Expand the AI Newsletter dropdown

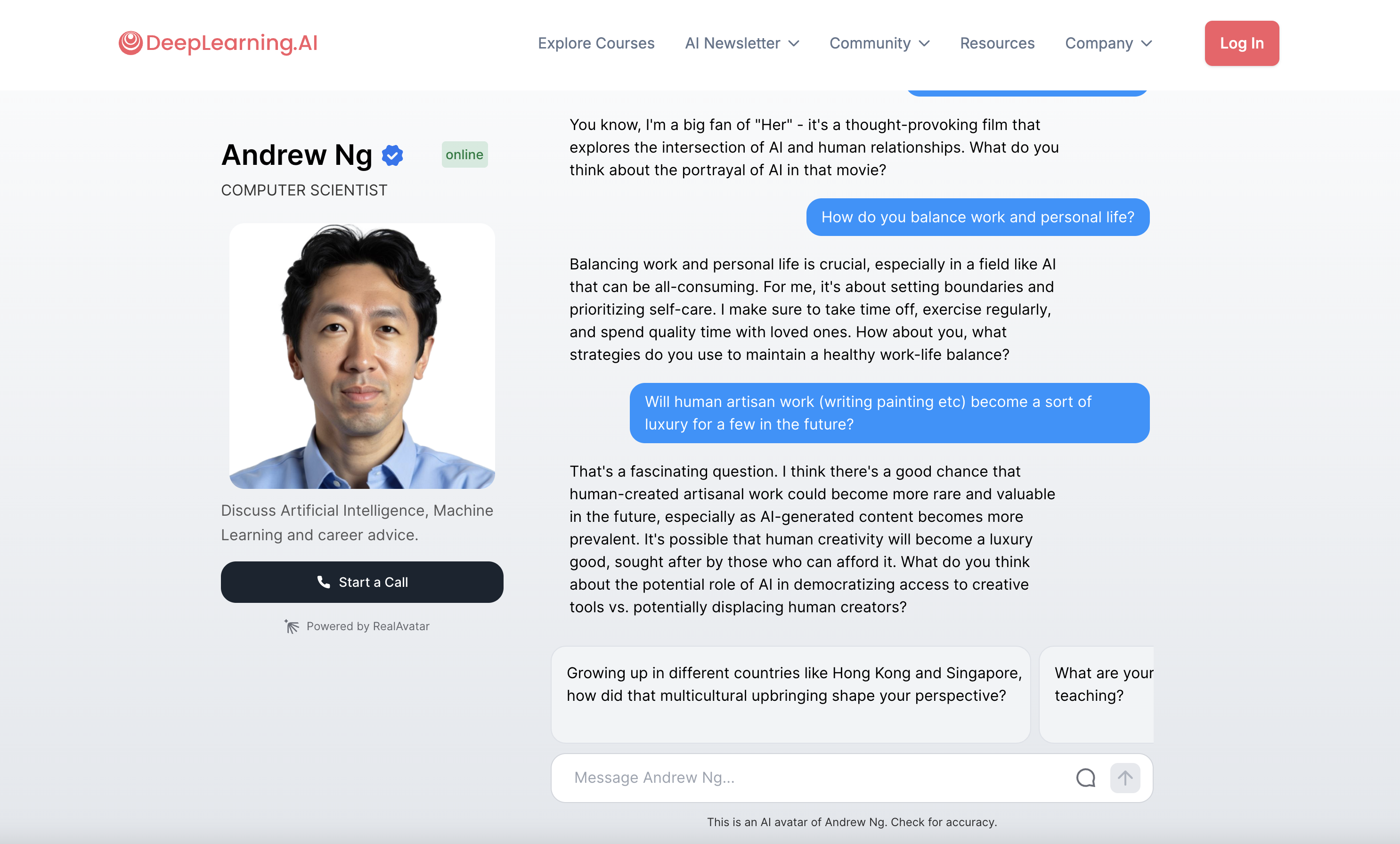click(742, 43)
